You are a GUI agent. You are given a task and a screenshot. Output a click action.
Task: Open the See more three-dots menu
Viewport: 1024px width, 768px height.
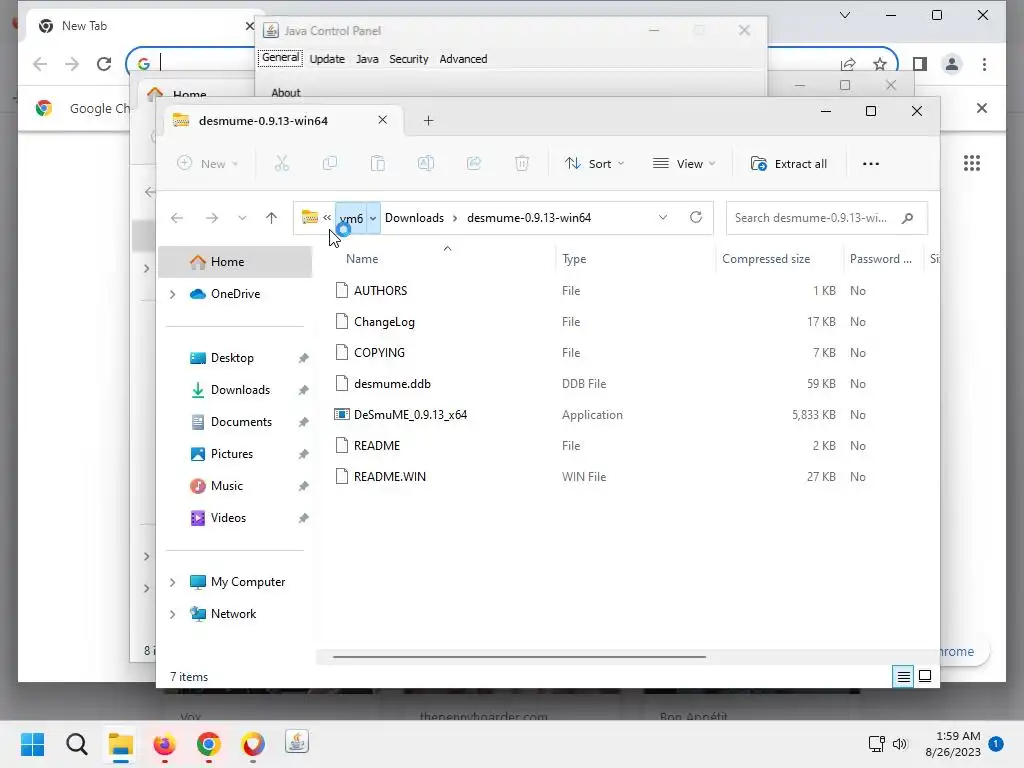pyautogui.click(x=871, y=164)
